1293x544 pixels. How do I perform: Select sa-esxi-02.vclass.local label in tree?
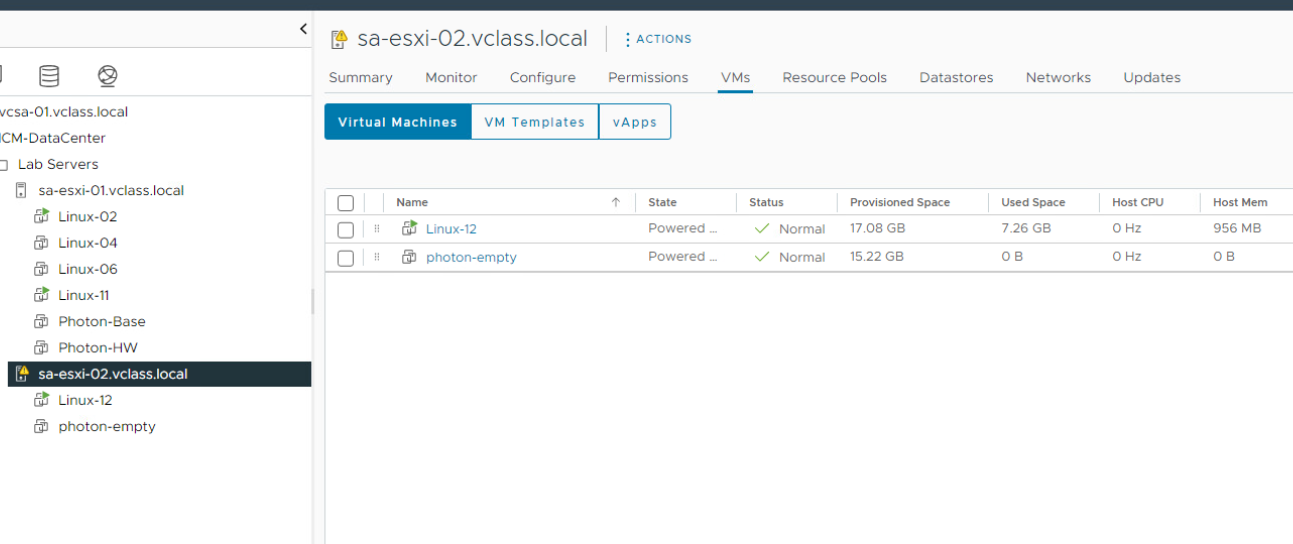[x=113, y=374]
